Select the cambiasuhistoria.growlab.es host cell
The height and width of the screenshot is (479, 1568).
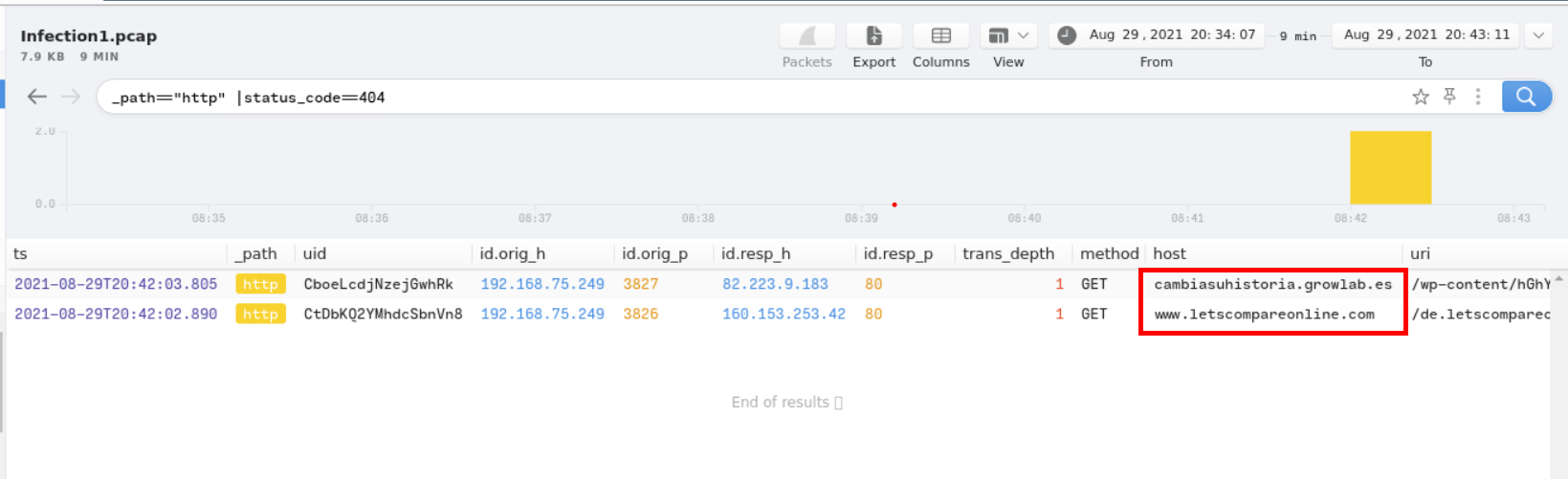click(x=1272, y=284)
